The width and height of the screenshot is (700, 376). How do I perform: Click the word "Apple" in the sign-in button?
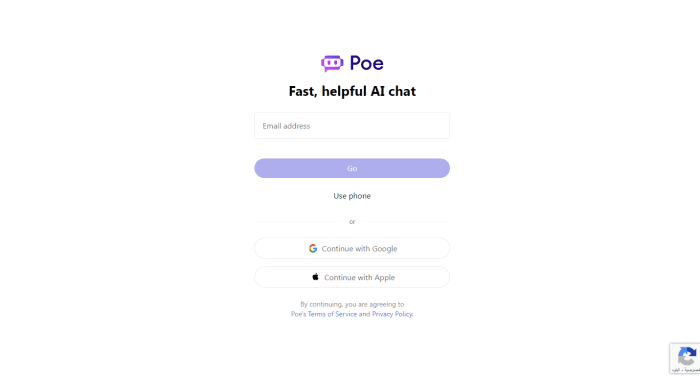click(384, 277)
